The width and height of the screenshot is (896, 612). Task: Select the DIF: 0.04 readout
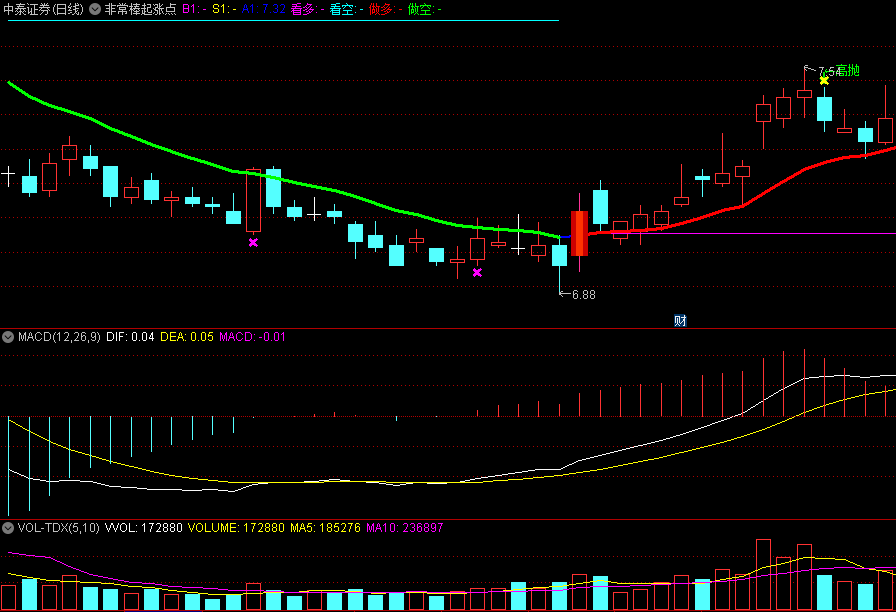click(x=130, y=337)
